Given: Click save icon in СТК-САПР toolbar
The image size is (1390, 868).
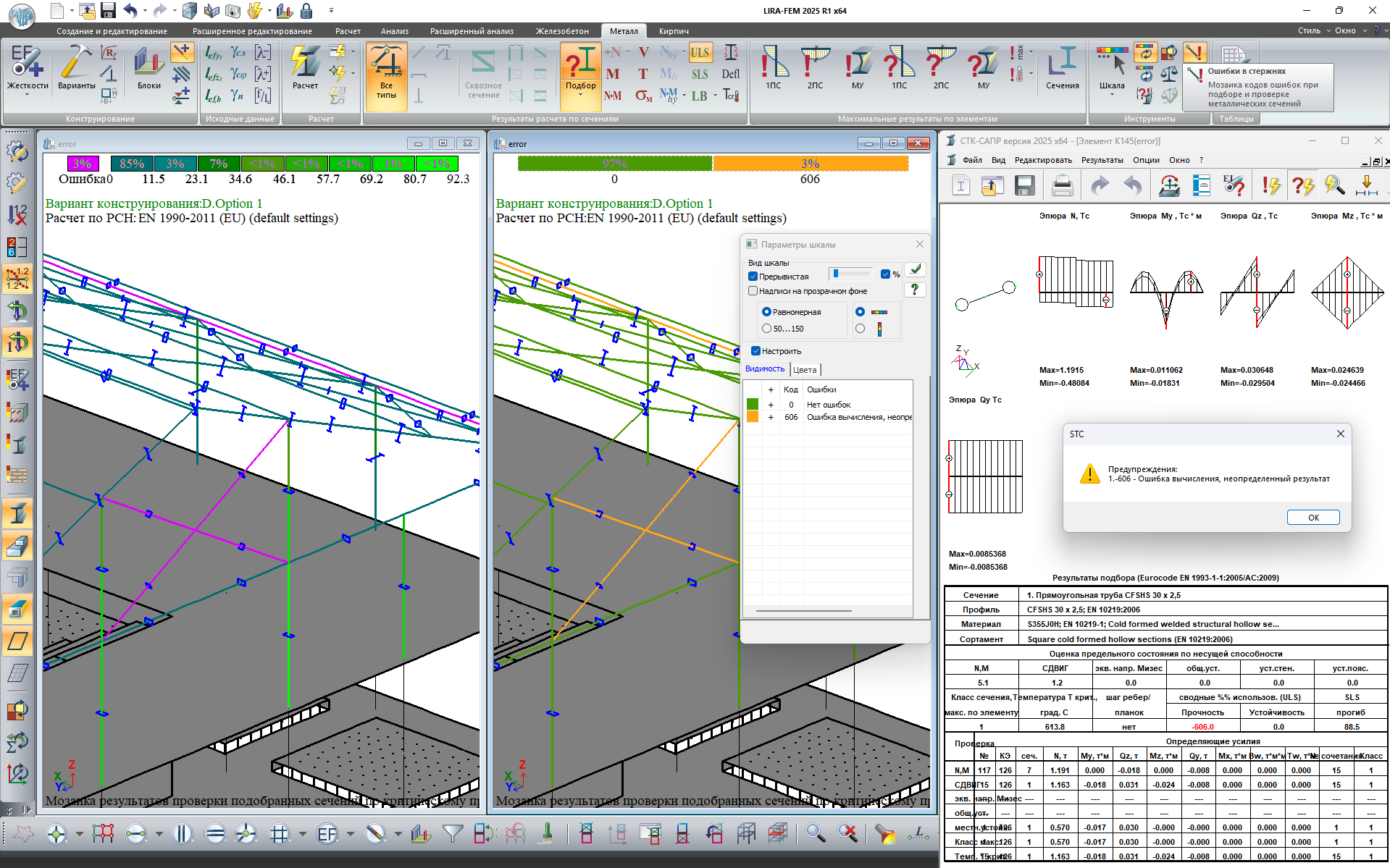Looking at the screenshot, I should pyautogui.click(x=1024, y=186).
